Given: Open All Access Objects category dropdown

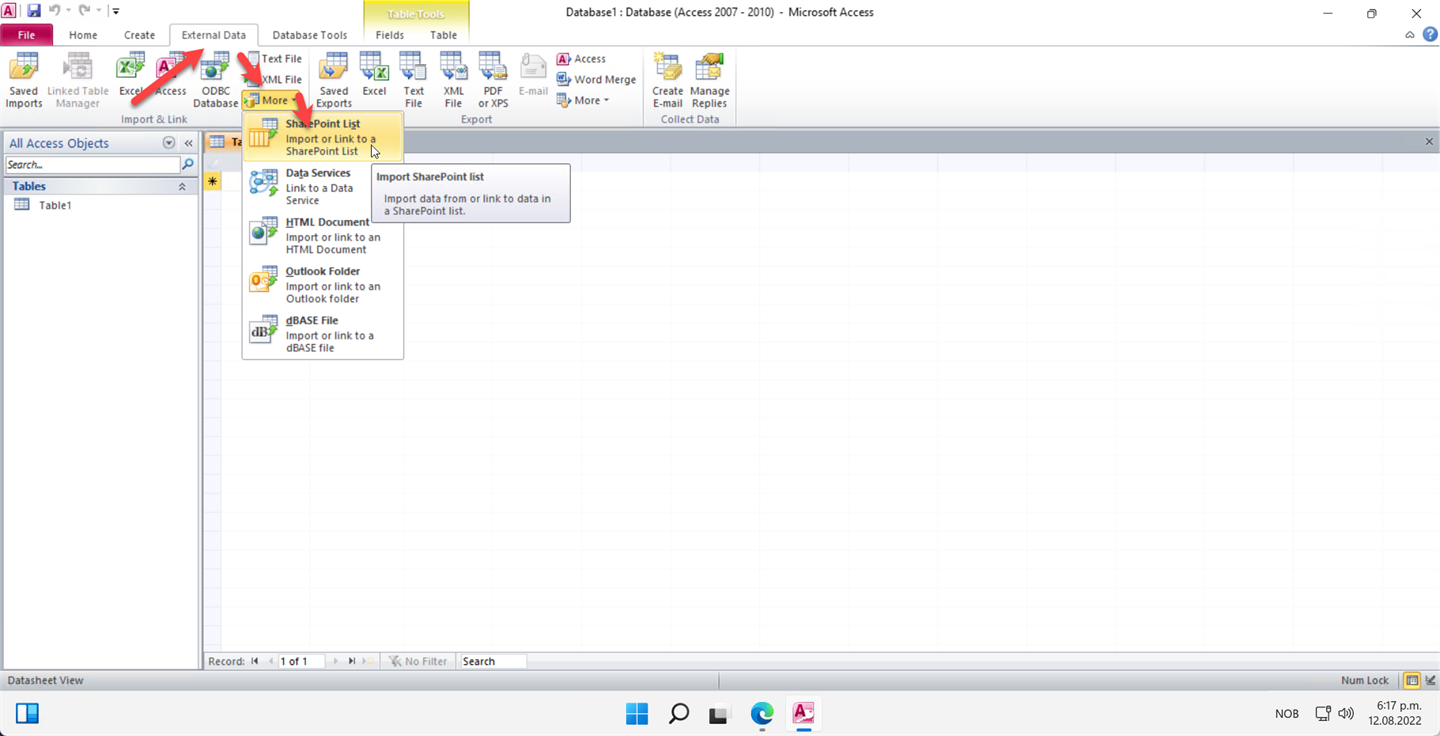Looking at the screenshot, I should [169, 143].
